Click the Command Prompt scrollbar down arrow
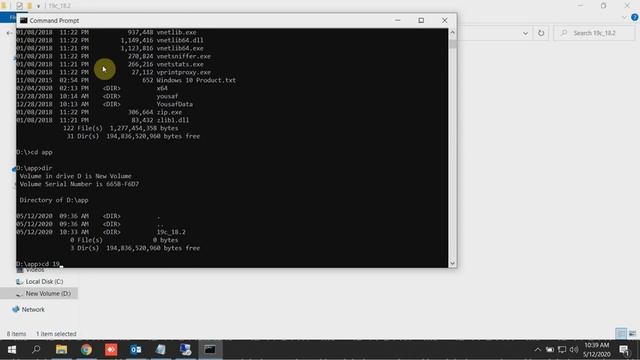This screenshot has width=640, height=360. click(452, 264)
